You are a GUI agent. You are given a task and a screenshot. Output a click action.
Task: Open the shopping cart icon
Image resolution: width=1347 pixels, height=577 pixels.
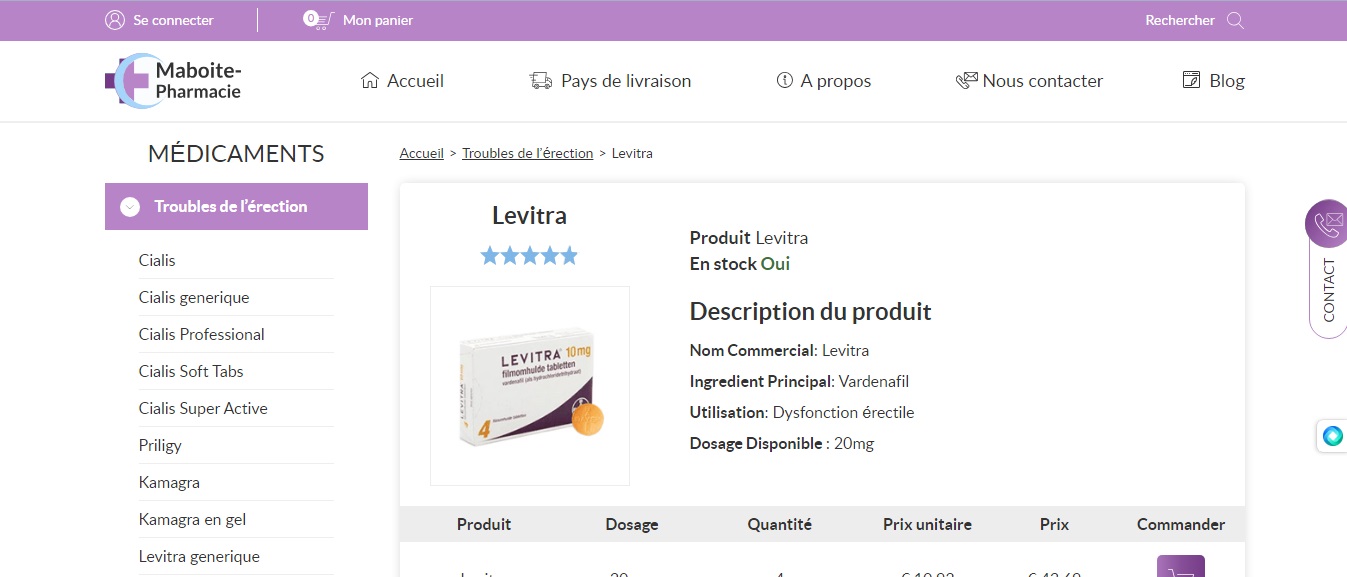318,20
